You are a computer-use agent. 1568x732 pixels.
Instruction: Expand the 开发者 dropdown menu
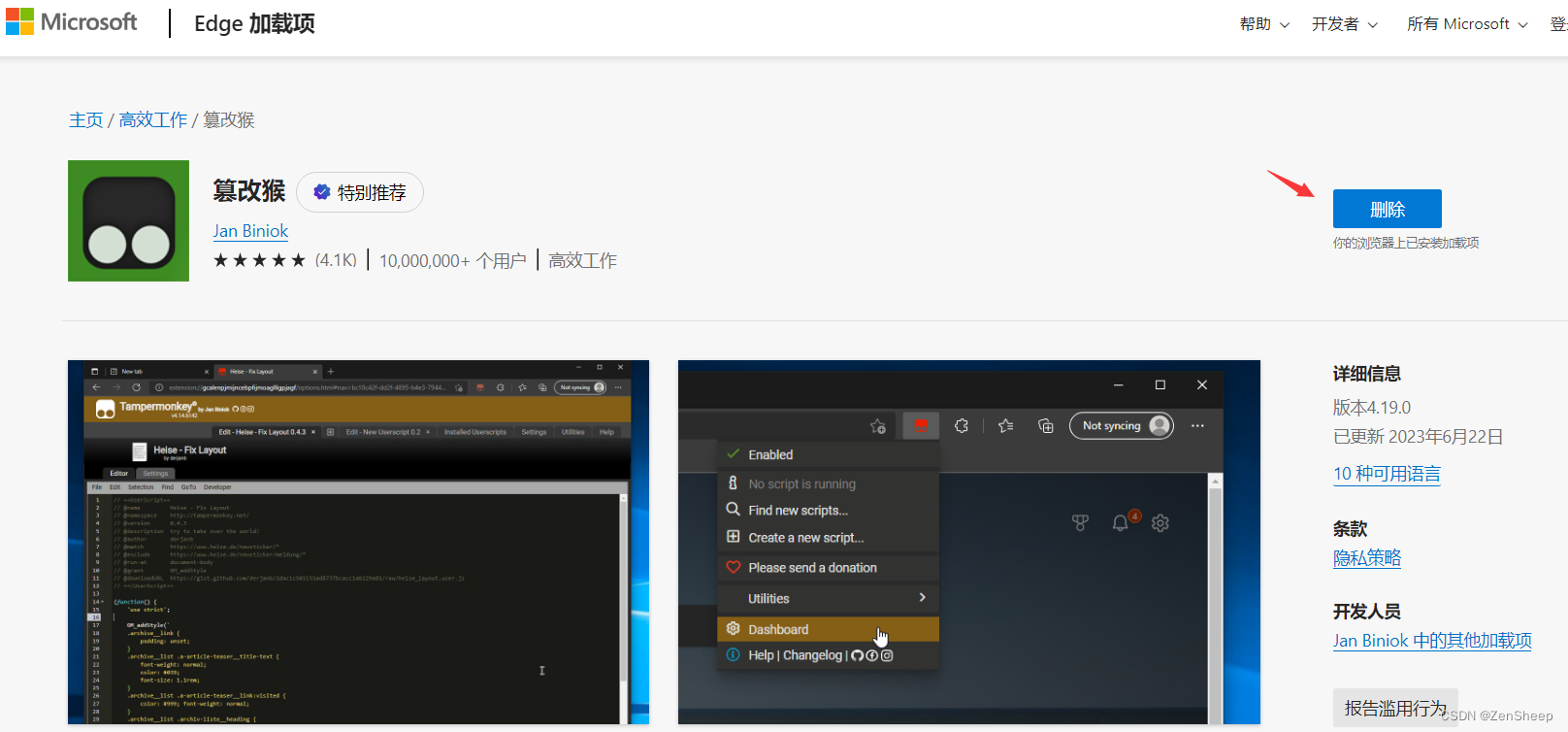pos(1344,24)
